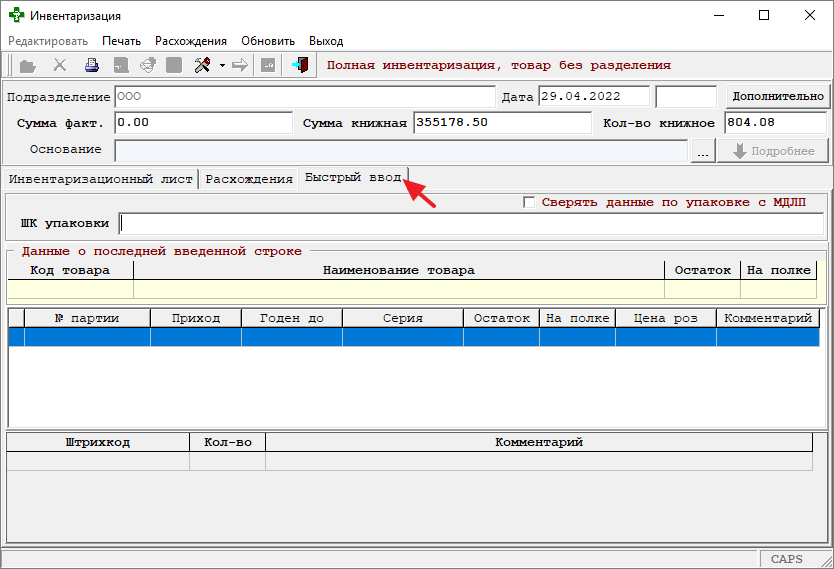The width and height of the screenshot is (834, 569).
Task: Click into the 'ШК упаковки' input field
Action: 470,223
